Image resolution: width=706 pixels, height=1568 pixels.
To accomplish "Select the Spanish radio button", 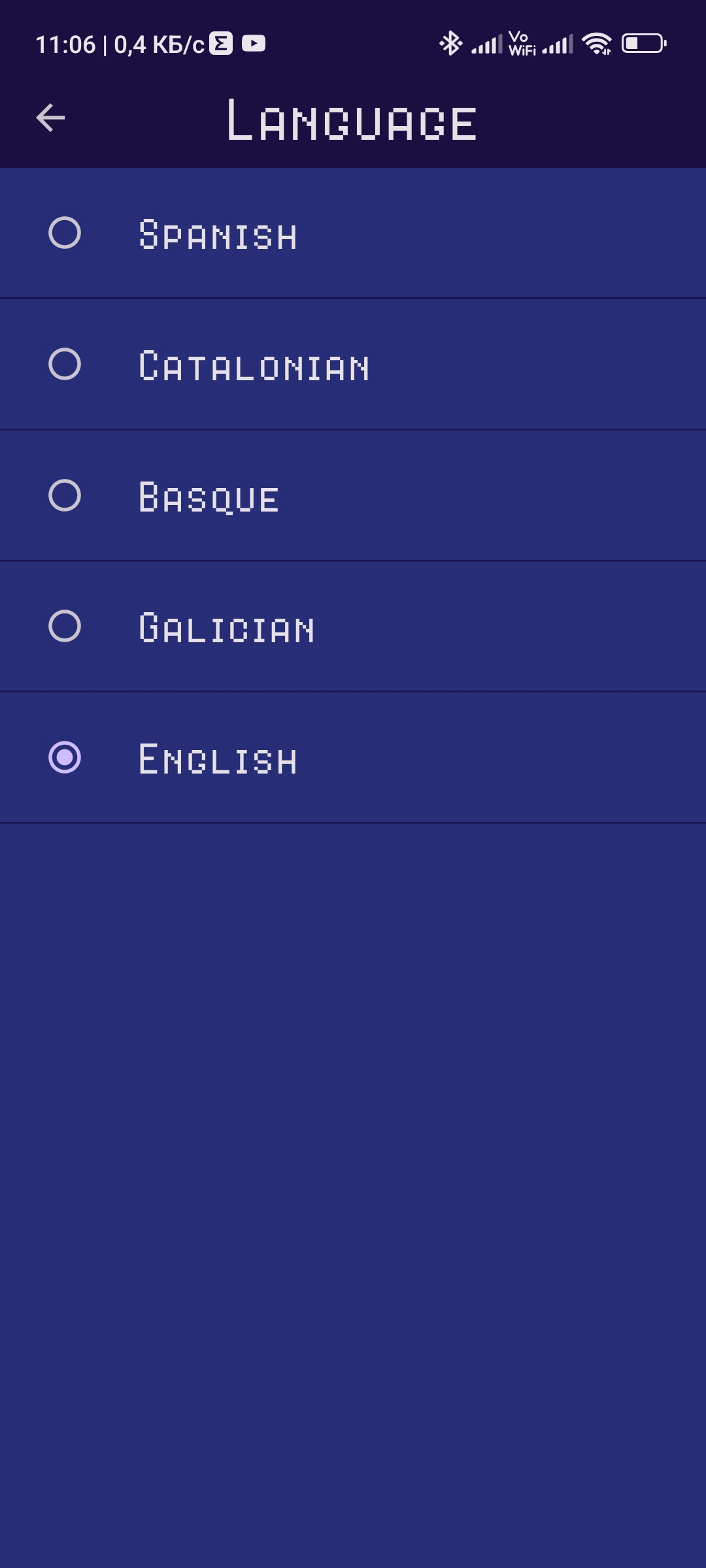I will click(65, 233).
